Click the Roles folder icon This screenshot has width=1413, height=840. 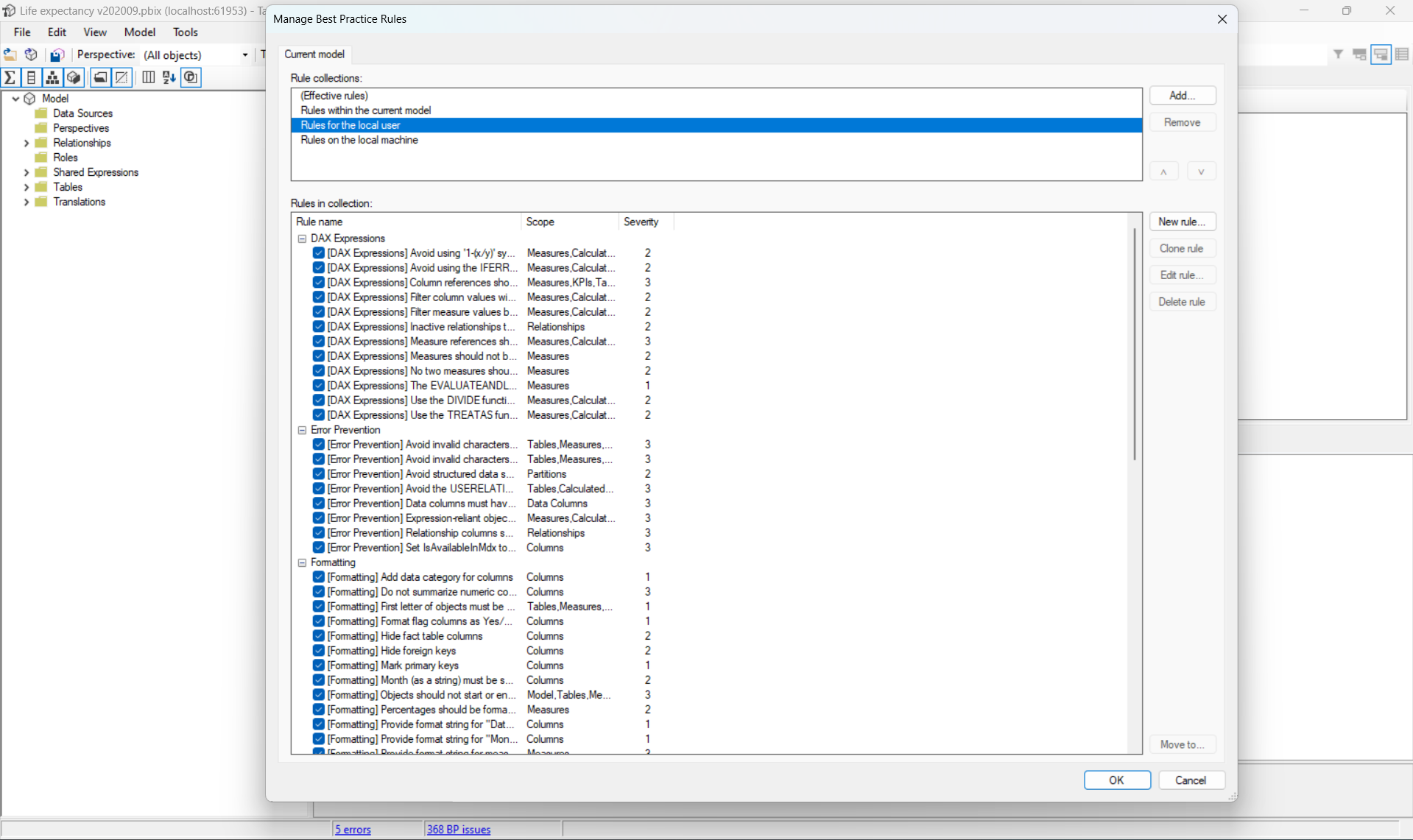click(x=41, y=158)
